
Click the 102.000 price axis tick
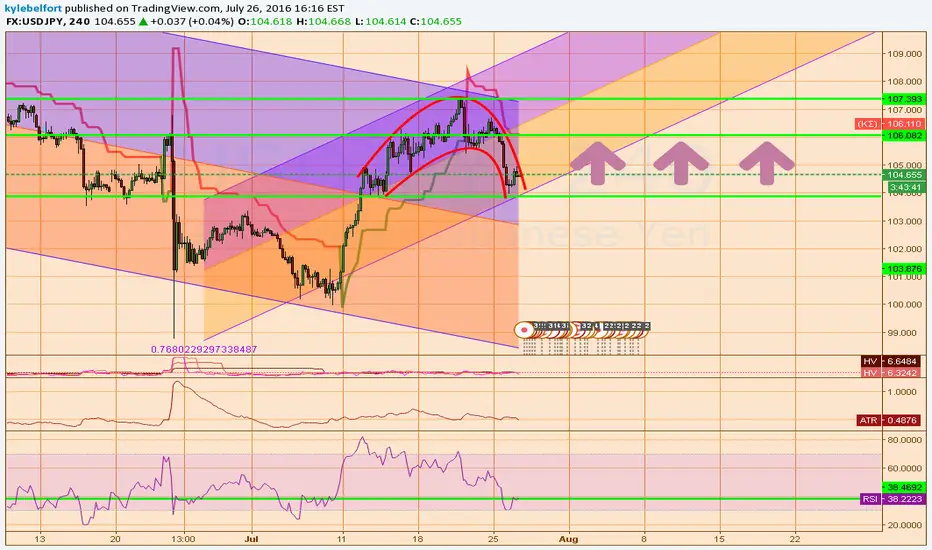905,249
